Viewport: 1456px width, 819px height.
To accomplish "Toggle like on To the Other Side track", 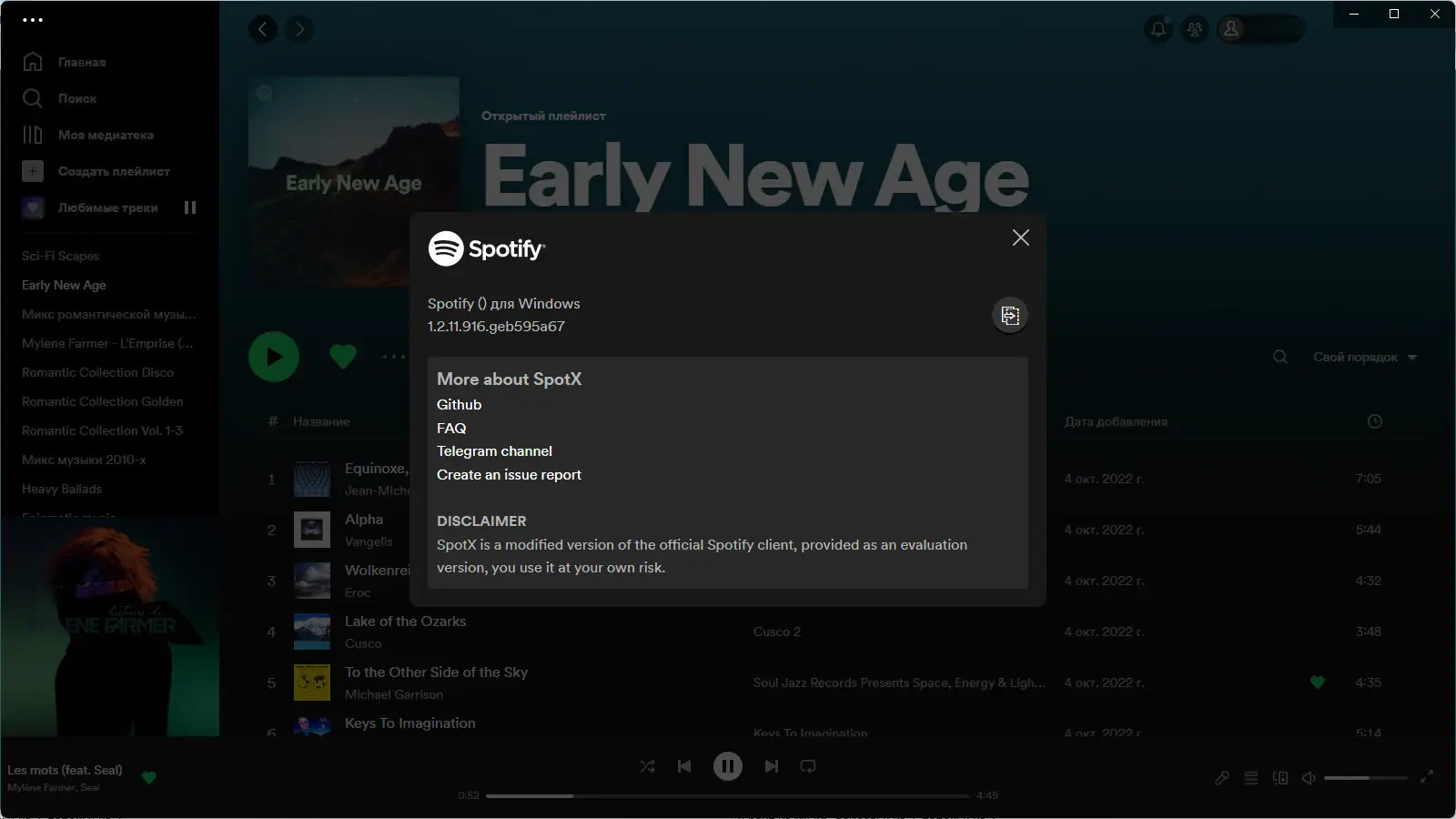I will pyautogui.click(x=1317, y=682).
